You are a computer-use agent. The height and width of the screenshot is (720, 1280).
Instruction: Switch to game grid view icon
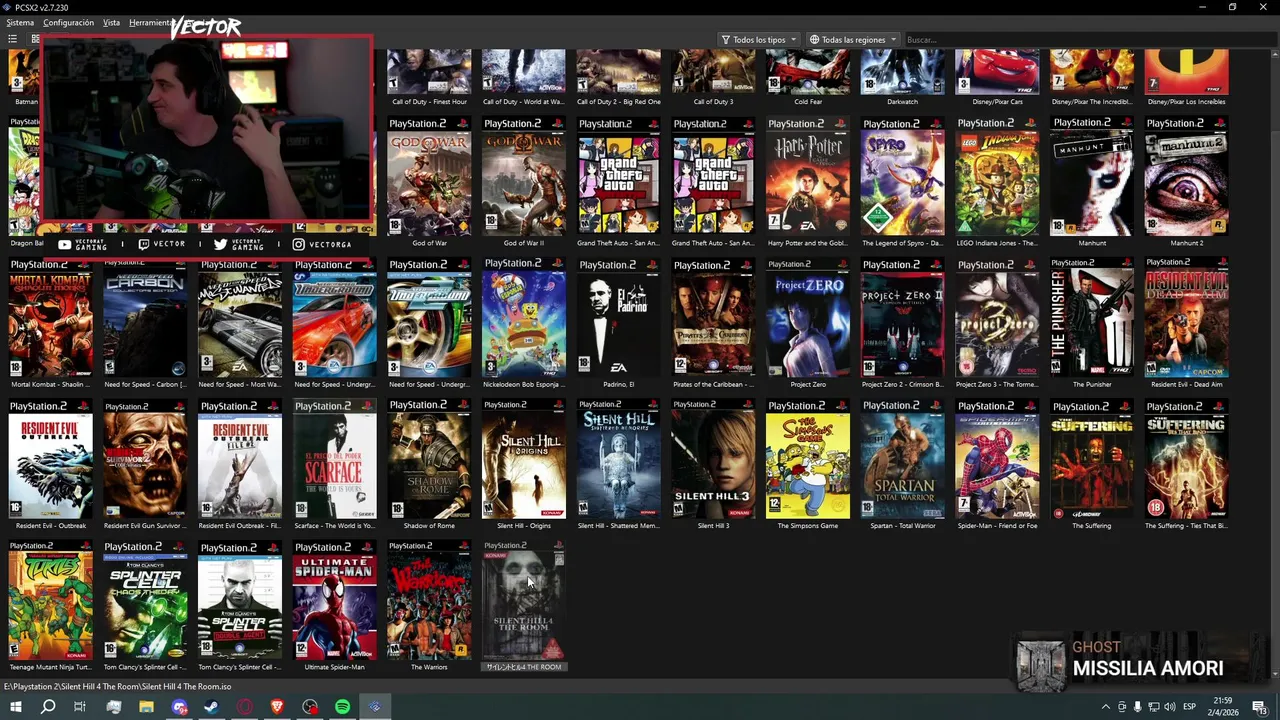[x=35, y=39]
